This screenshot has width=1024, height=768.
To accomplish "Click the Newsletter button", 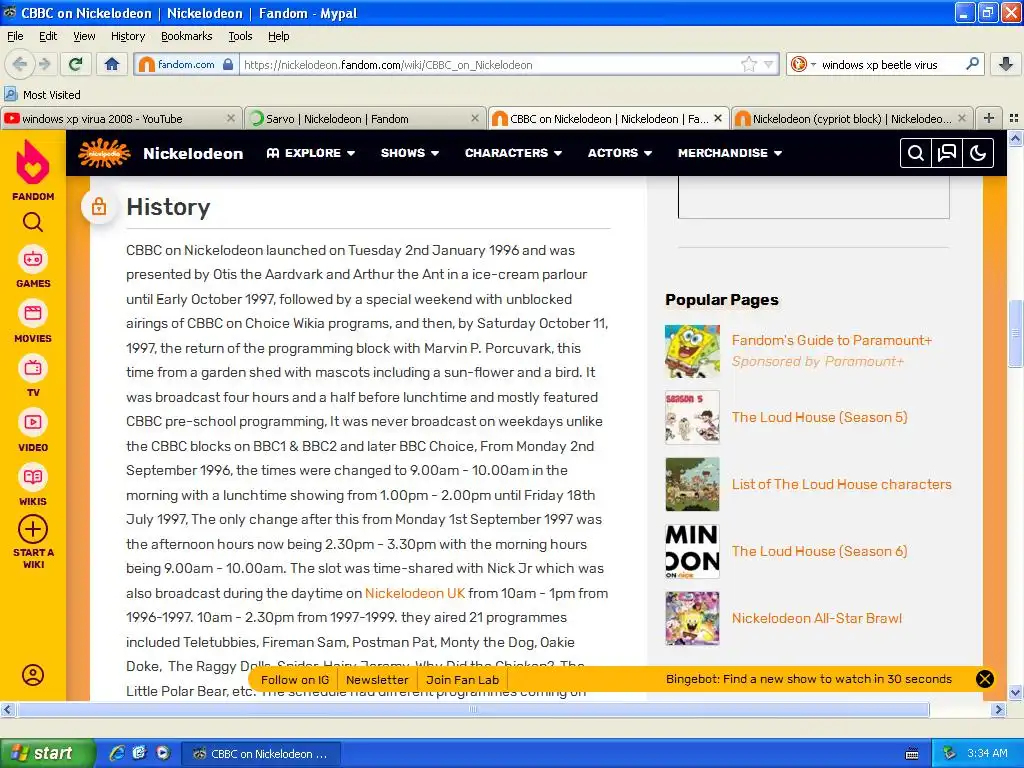I will coord(377,680).
